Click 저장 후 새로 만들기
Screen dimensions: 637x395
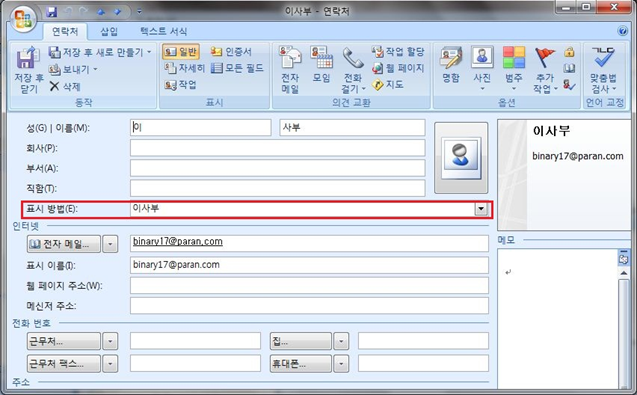tap(96, 52)
